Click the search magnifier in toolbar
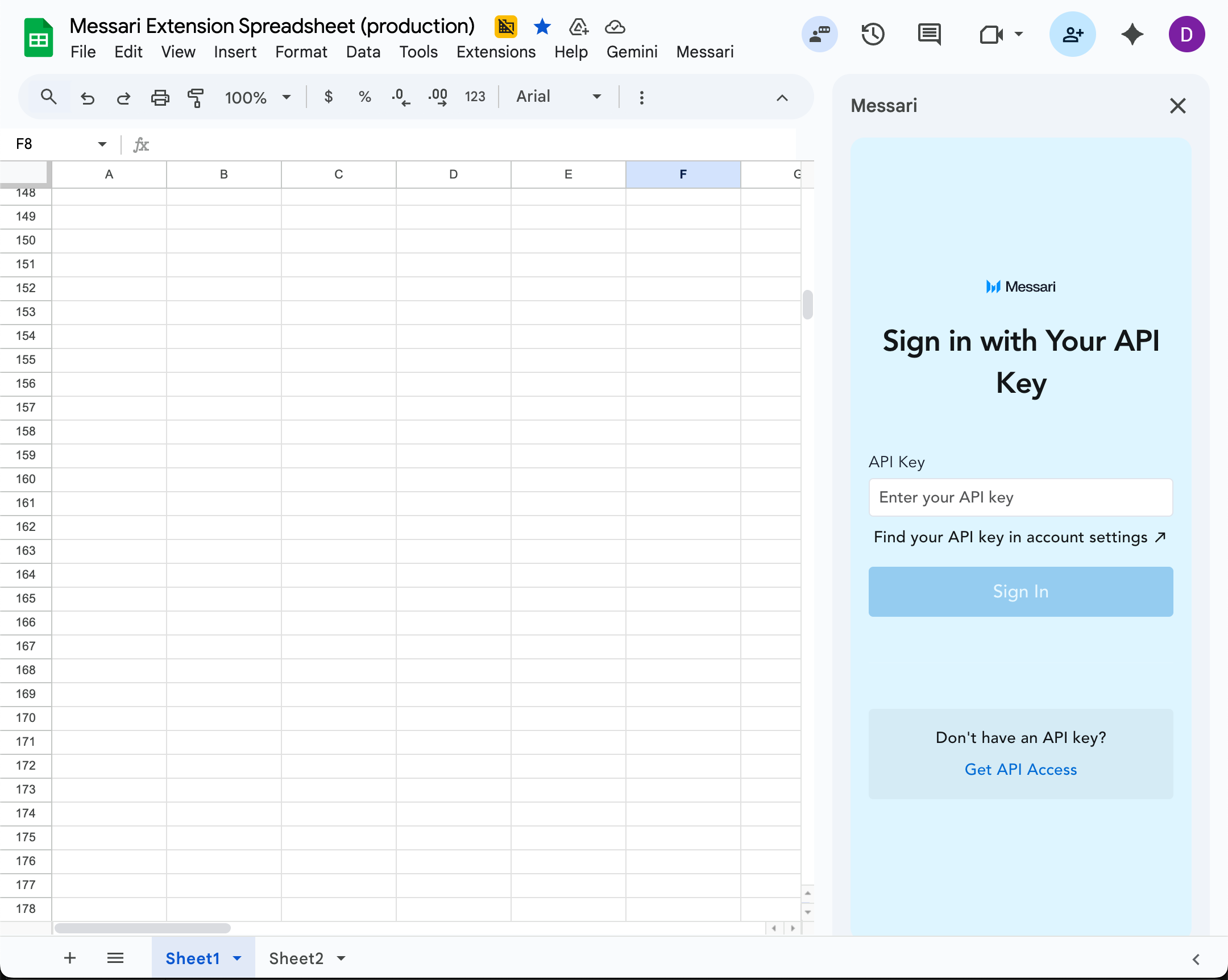This screenshot has height=980, width=1228. pyautogui.click(x=48, y=97)
